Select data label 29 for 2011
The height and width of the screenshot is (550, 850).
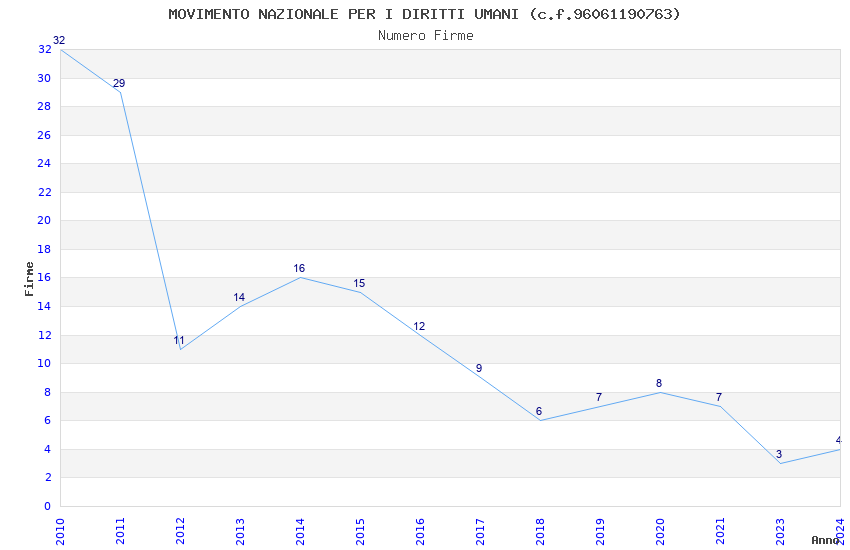(x=119, y=83)
